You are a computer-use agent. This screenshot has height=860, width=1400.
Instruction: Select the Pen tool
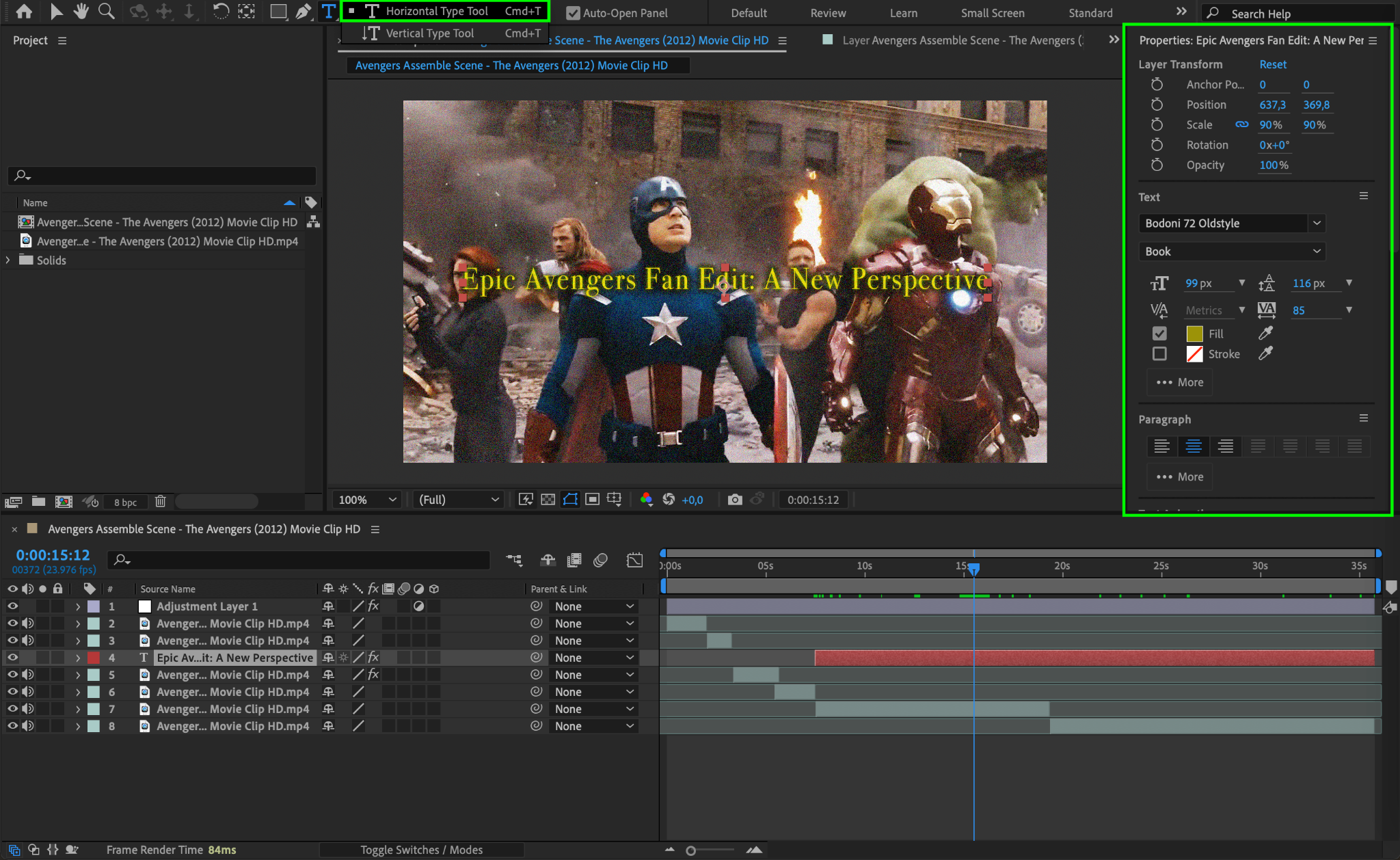(x=303, y=11)
